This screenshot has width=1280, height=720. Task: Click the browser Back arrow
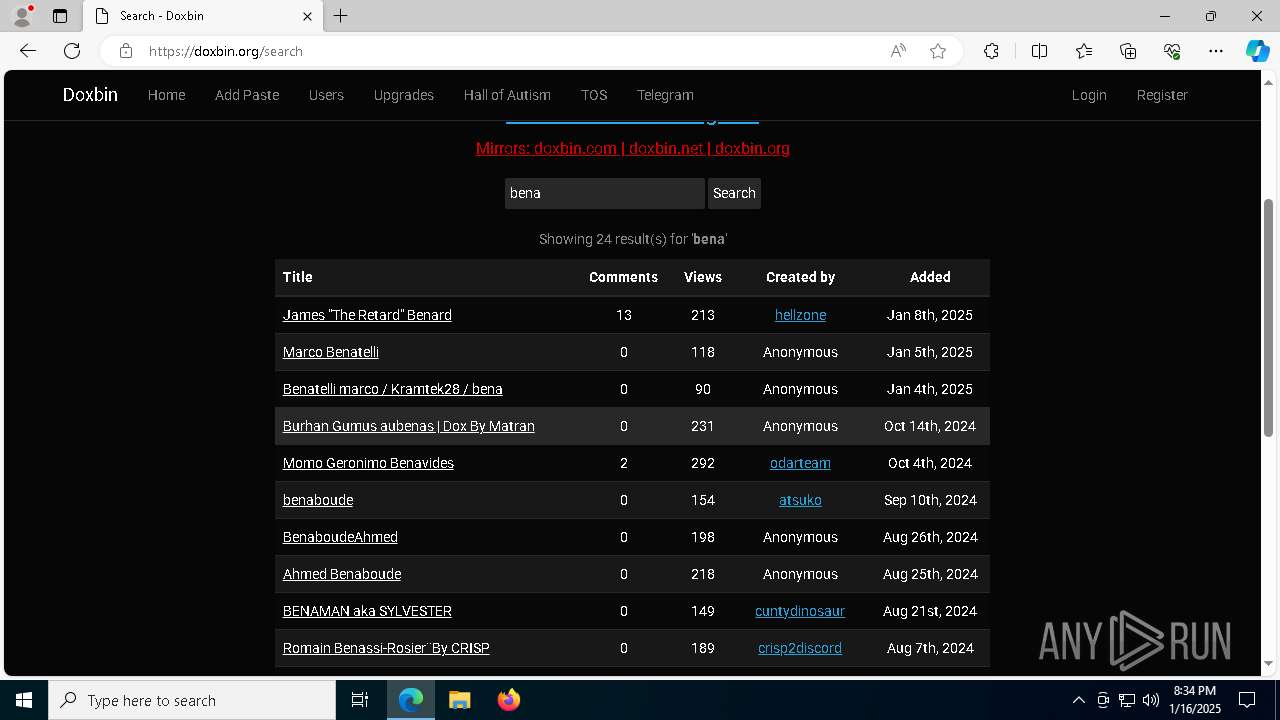coord(28,51)
